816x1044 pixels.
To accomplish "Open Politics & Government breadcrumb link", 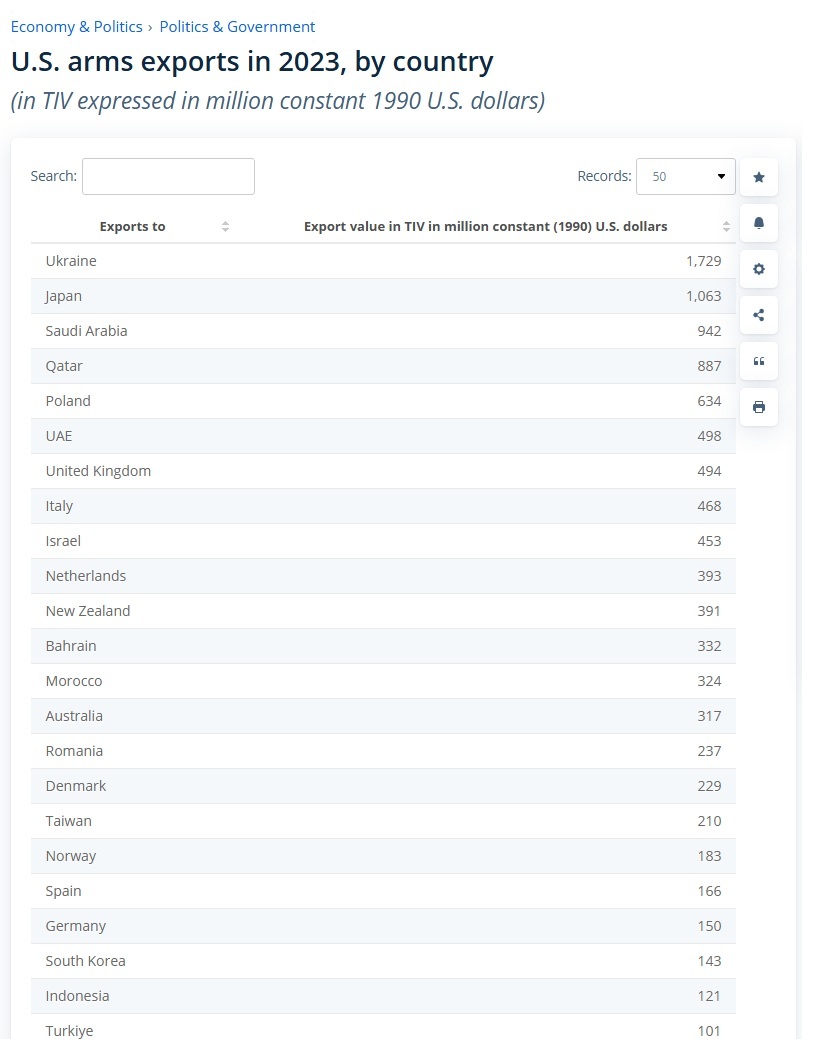I will tap(237, 27).
